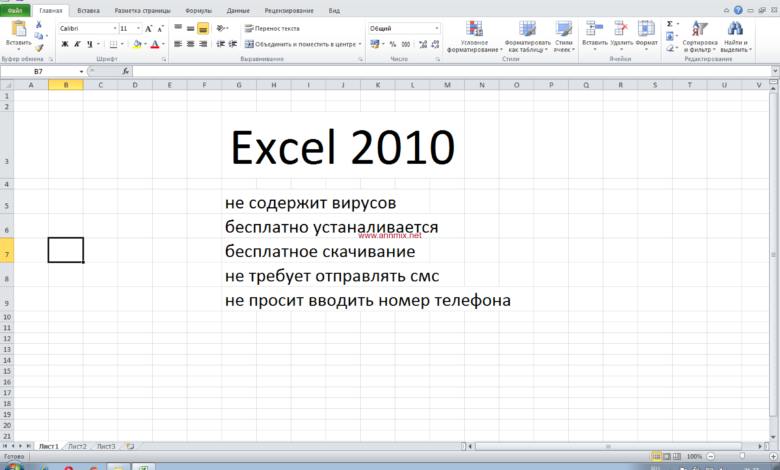The image size is (780, 470).
Task: Apply the red font color A
Action: pos(155,44)
